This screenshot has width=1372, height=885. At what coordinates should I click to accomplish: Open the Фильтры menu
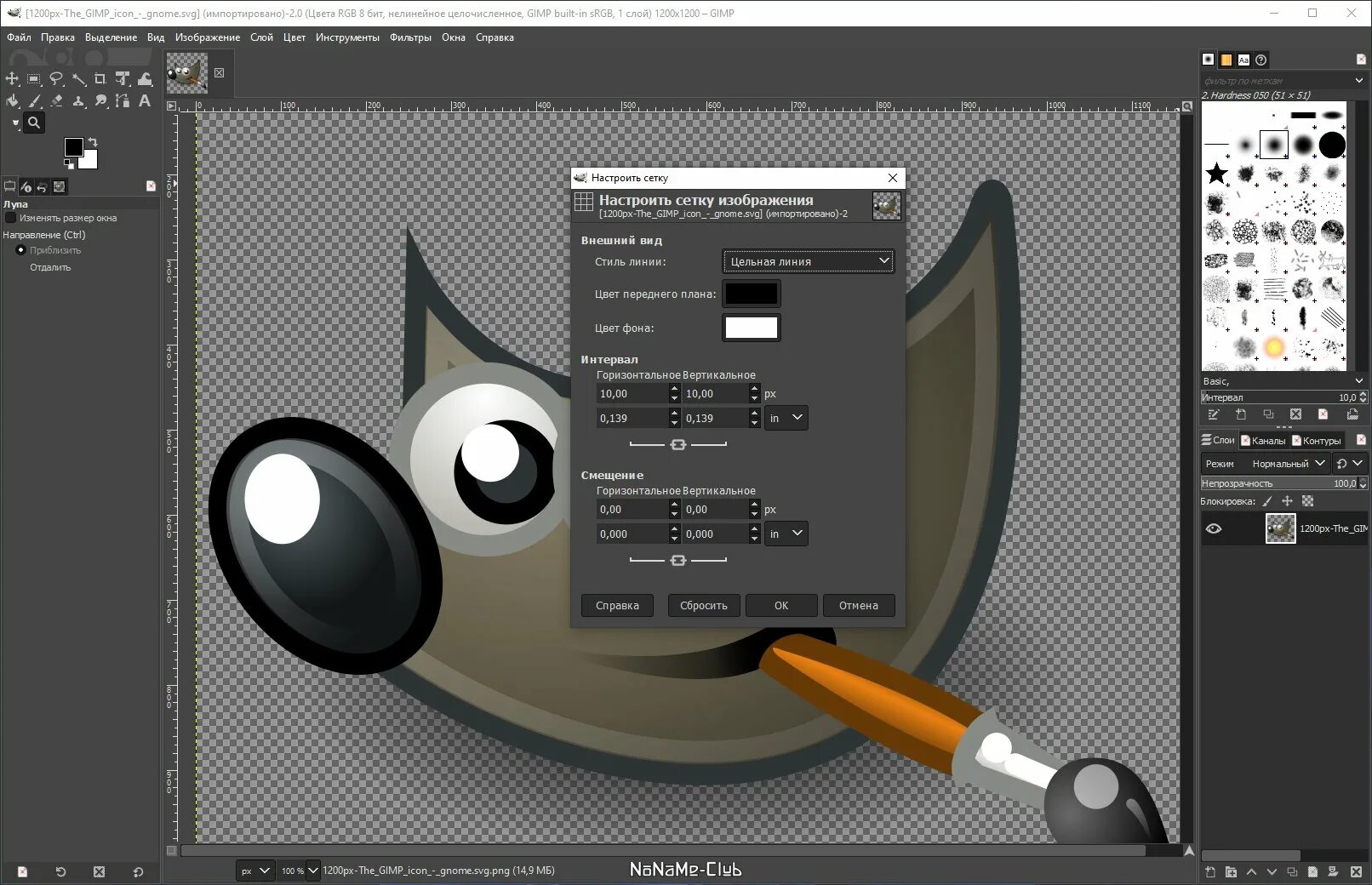pyautogui.click(x=410, y=37)
